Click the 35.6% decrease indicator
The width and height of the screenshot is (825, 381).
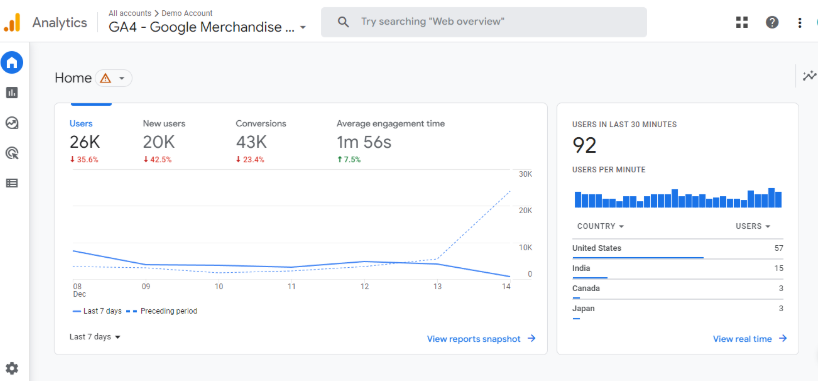click(x=84, y=159)
